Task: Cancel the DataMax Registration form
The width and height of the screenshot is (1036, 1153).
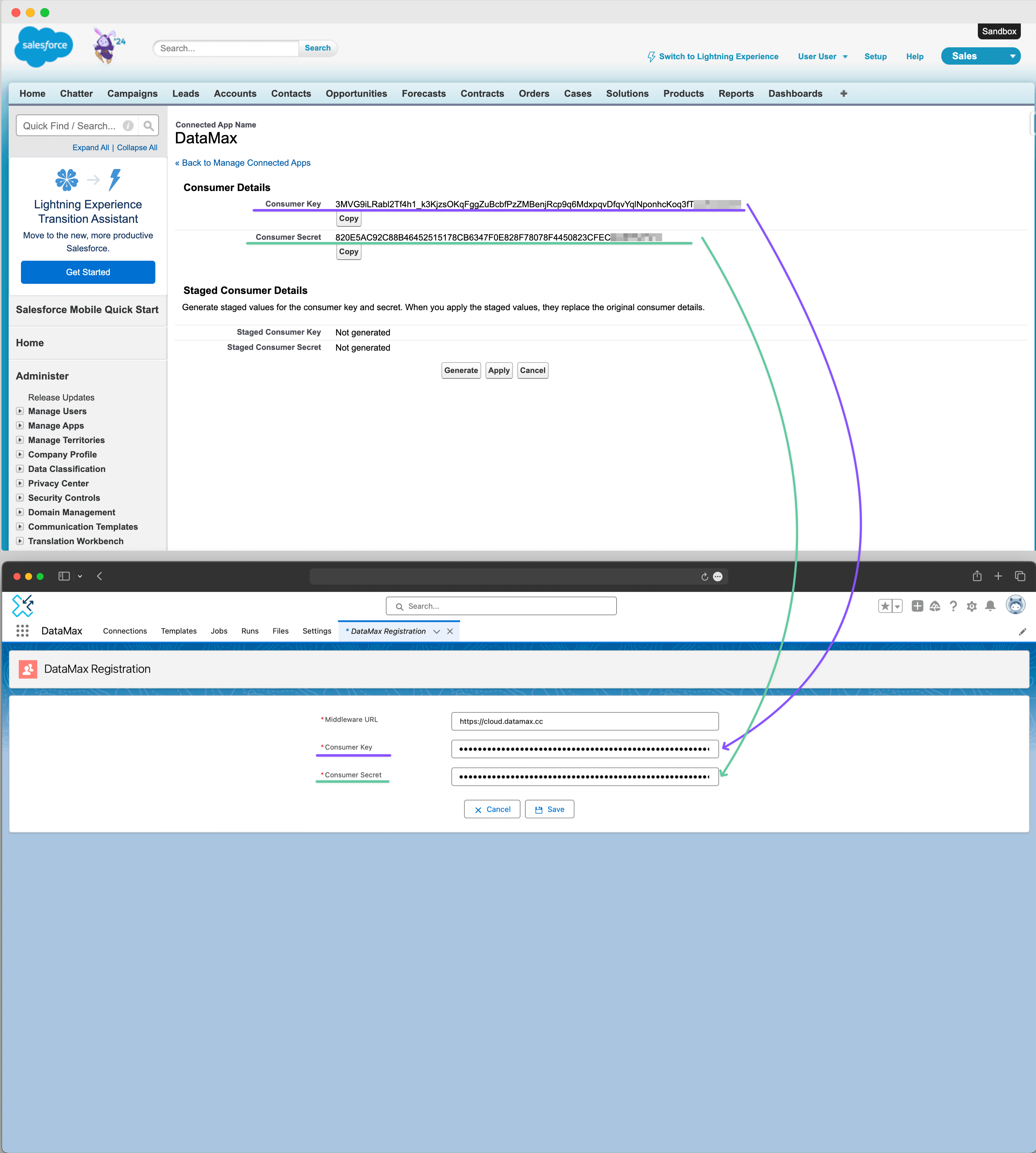Action: coord(492,809)
